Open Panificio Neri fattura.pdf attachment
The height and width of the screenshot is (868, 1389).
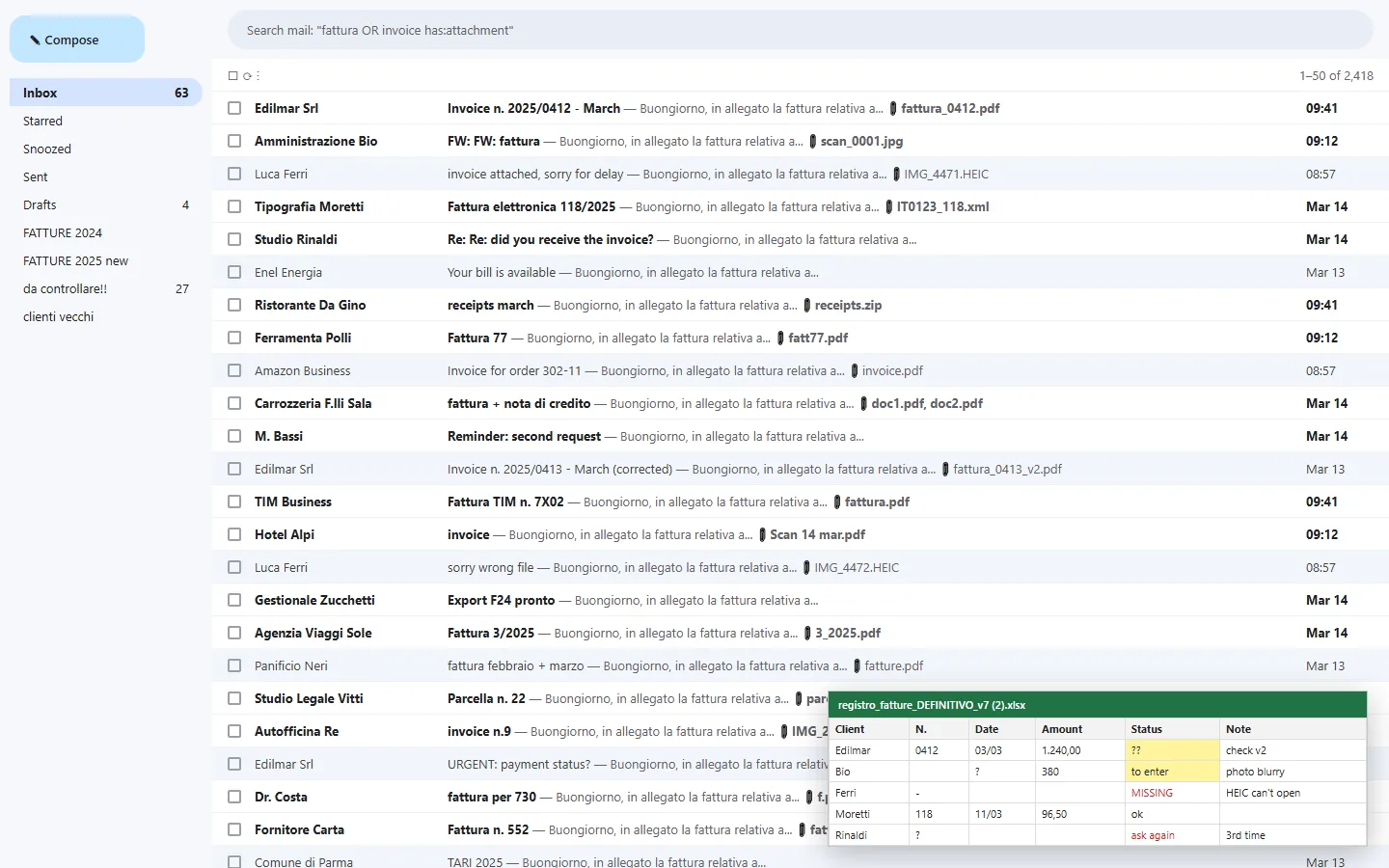[x=888, y=665]
